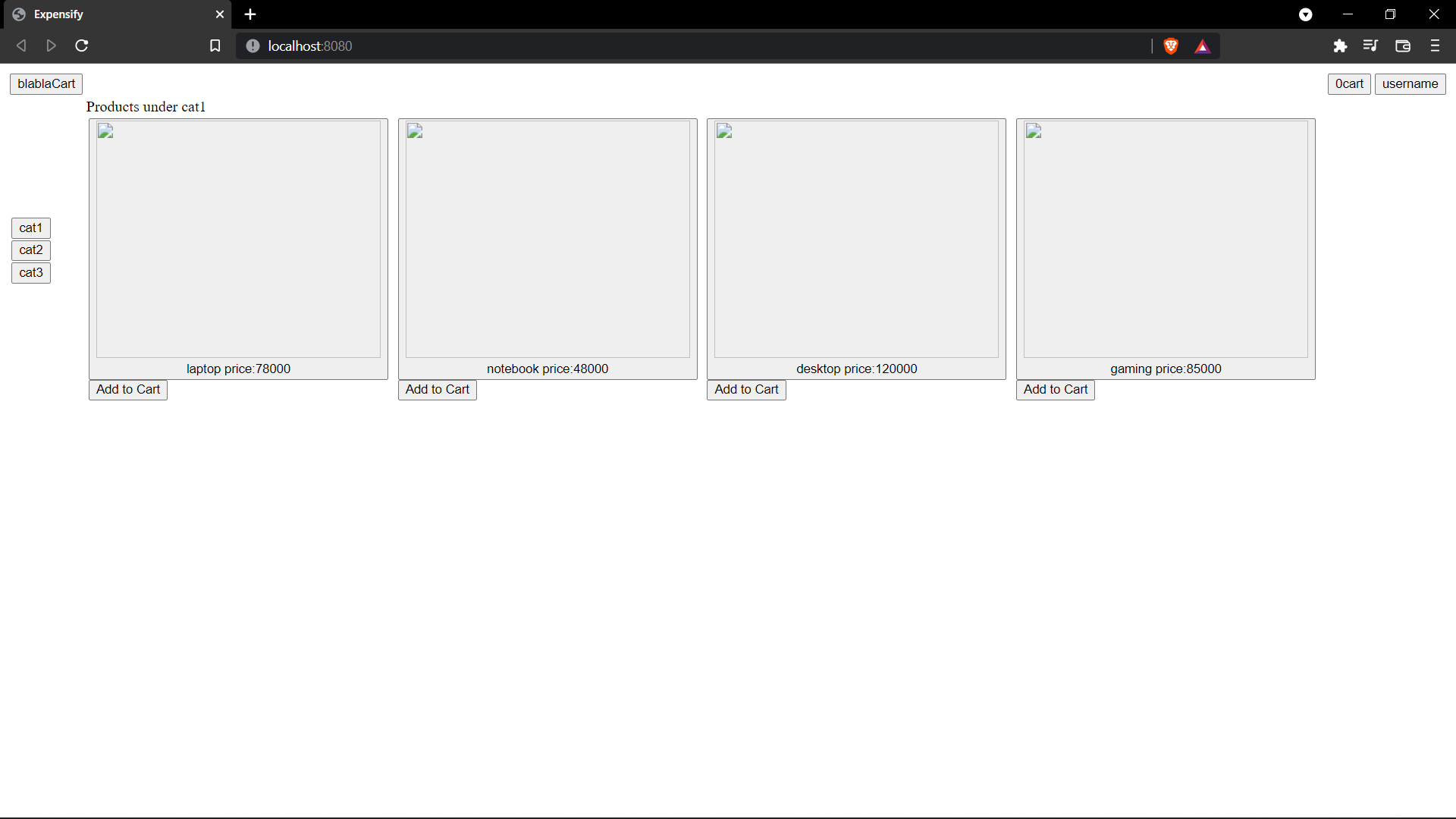Click the desktop product image
This screenshot has width=1456, height=819.
click(x=856, y=240)
